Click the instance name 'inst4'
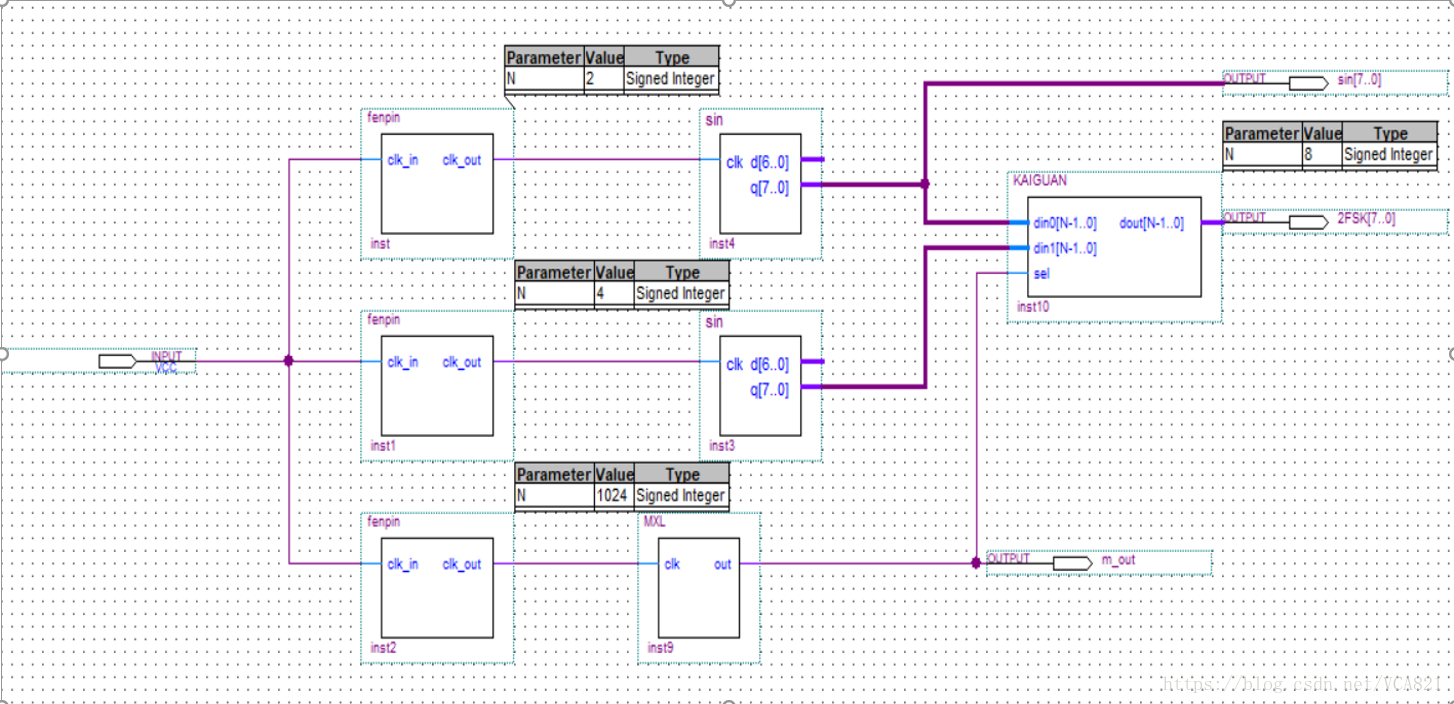This screenshot has width=1454, height=704. 721,243
